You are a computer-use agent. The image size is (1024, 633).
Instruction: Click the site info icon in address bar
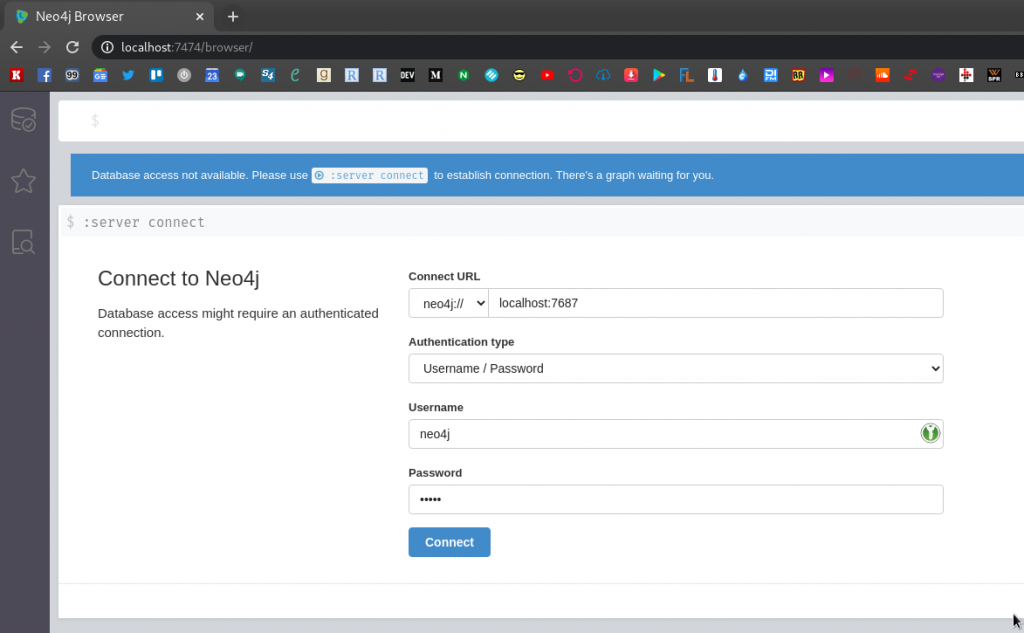pos(106,46)
